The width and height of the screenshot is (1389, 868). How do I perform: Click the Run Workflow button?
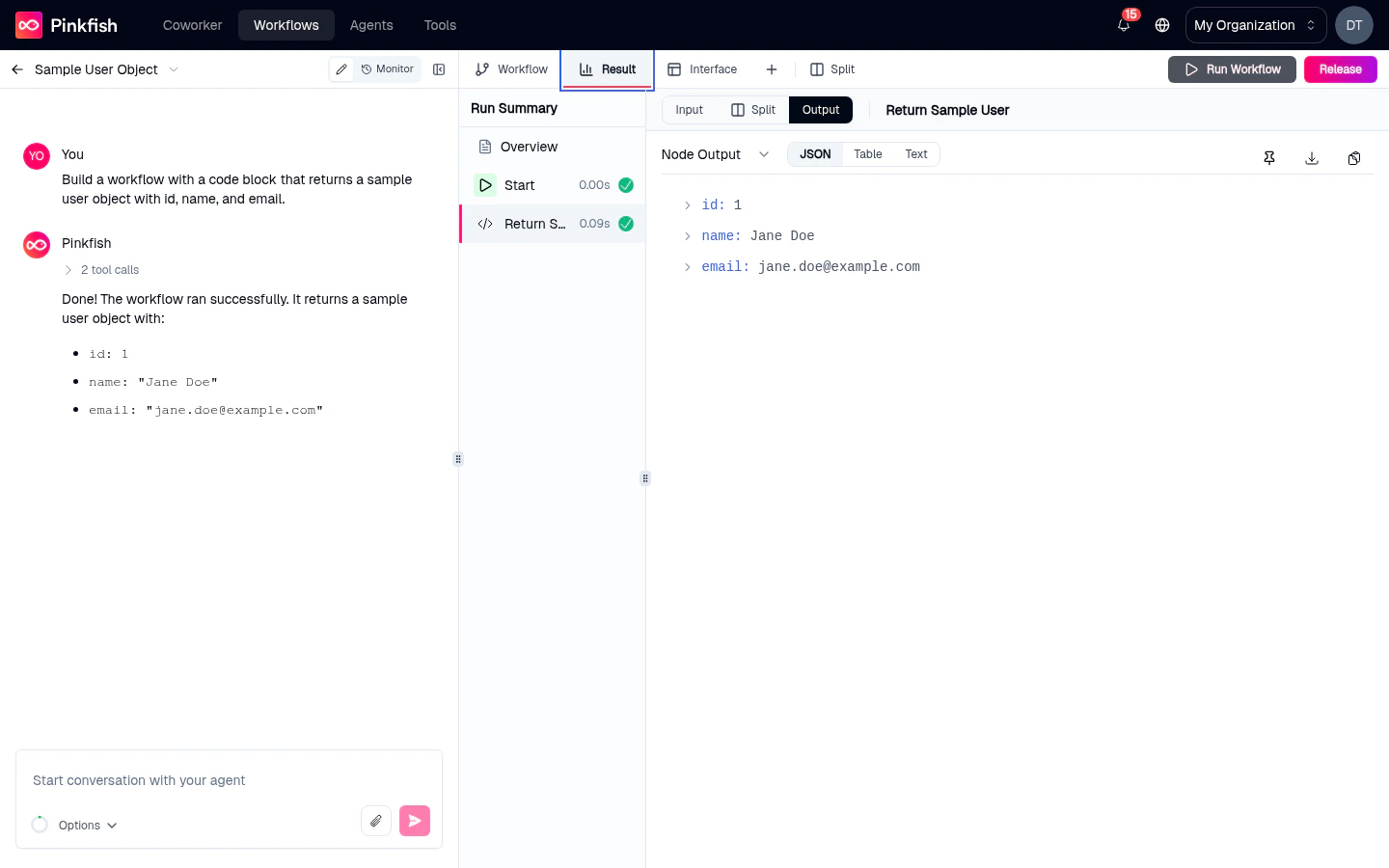pos(1232,69)
